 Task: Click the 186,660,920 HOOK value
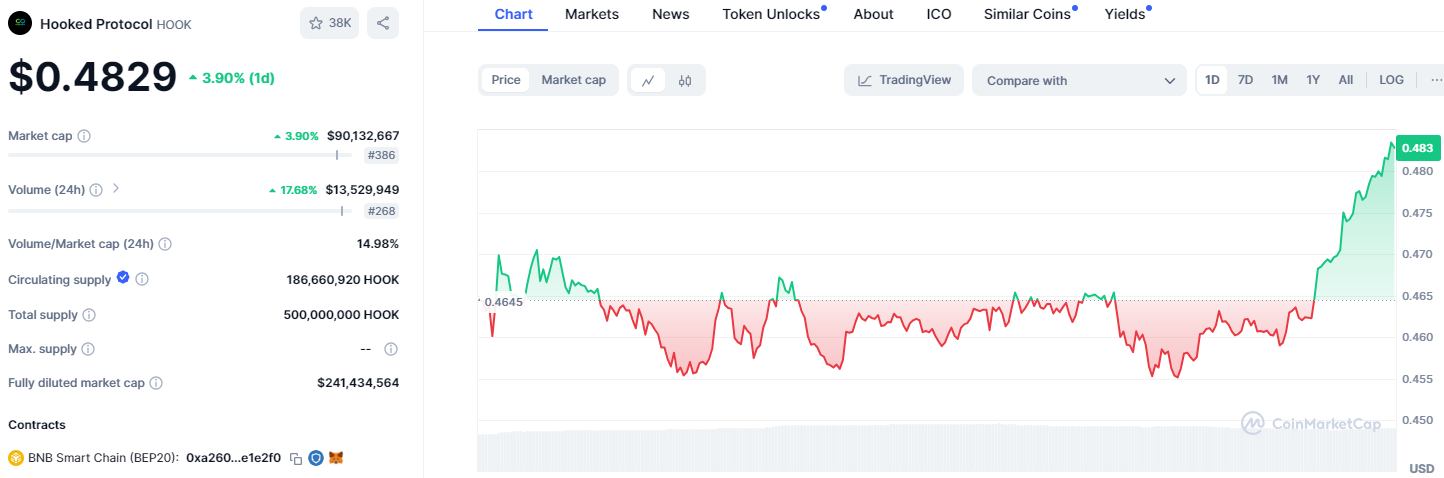[x=343, y=280]
